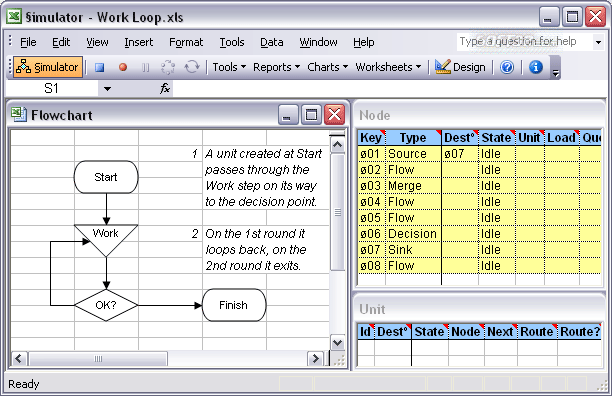Select the Decision type cell
Viewport: 612px width, 396px height.
413,234
